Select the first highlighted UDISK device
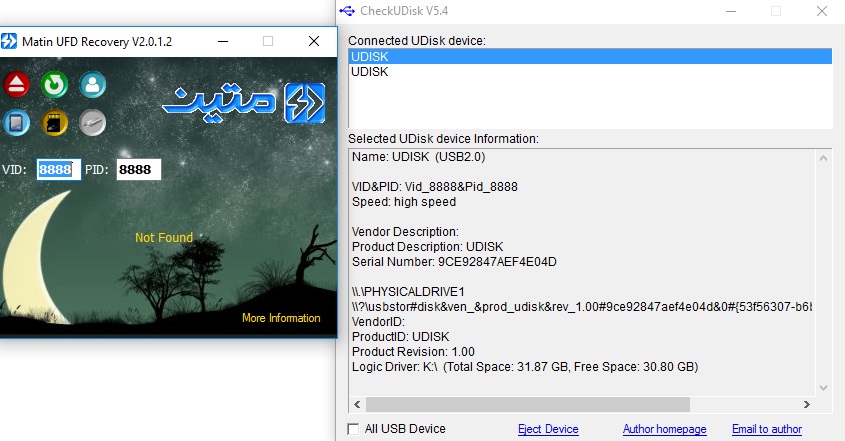This screenshot has width=845, height=441. 590,57
